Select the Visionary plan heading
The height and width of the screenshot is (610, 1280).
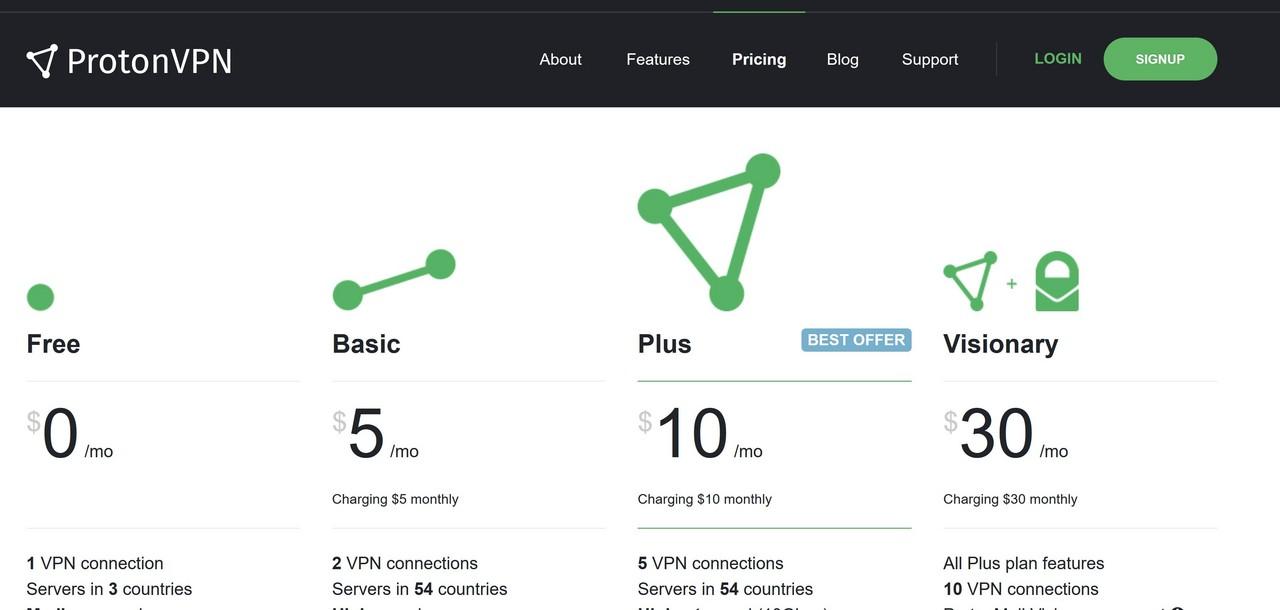coord(1000,344)
